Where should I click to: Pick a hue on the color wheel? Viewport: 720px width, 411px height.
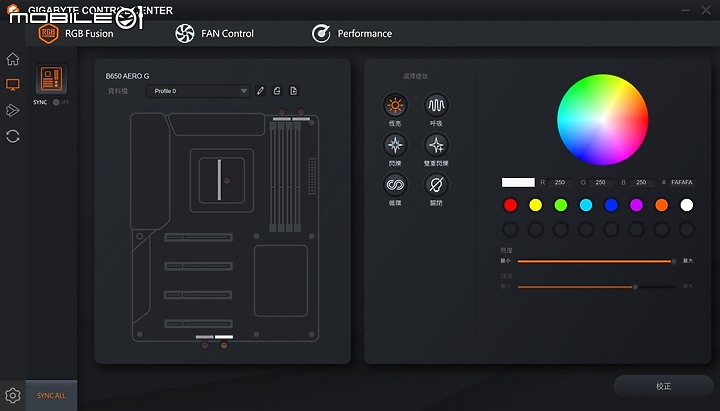click(x=602, y=119)
